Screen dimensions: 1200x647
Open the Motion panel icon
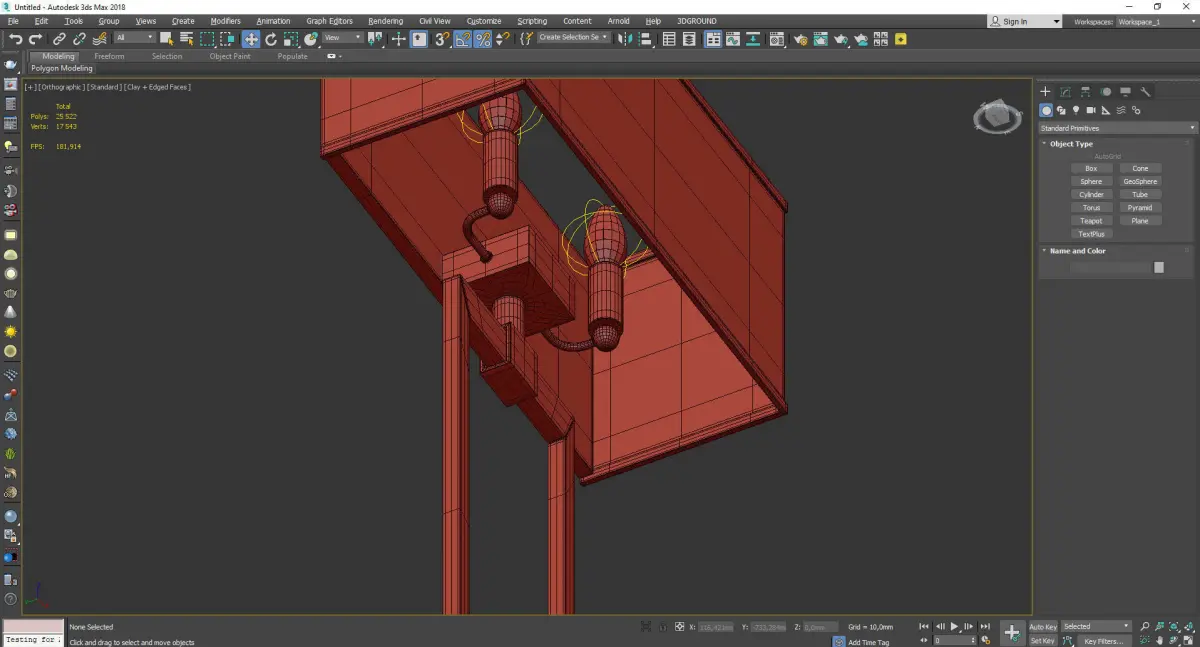pyautogui.click(x=1106, y=92)
